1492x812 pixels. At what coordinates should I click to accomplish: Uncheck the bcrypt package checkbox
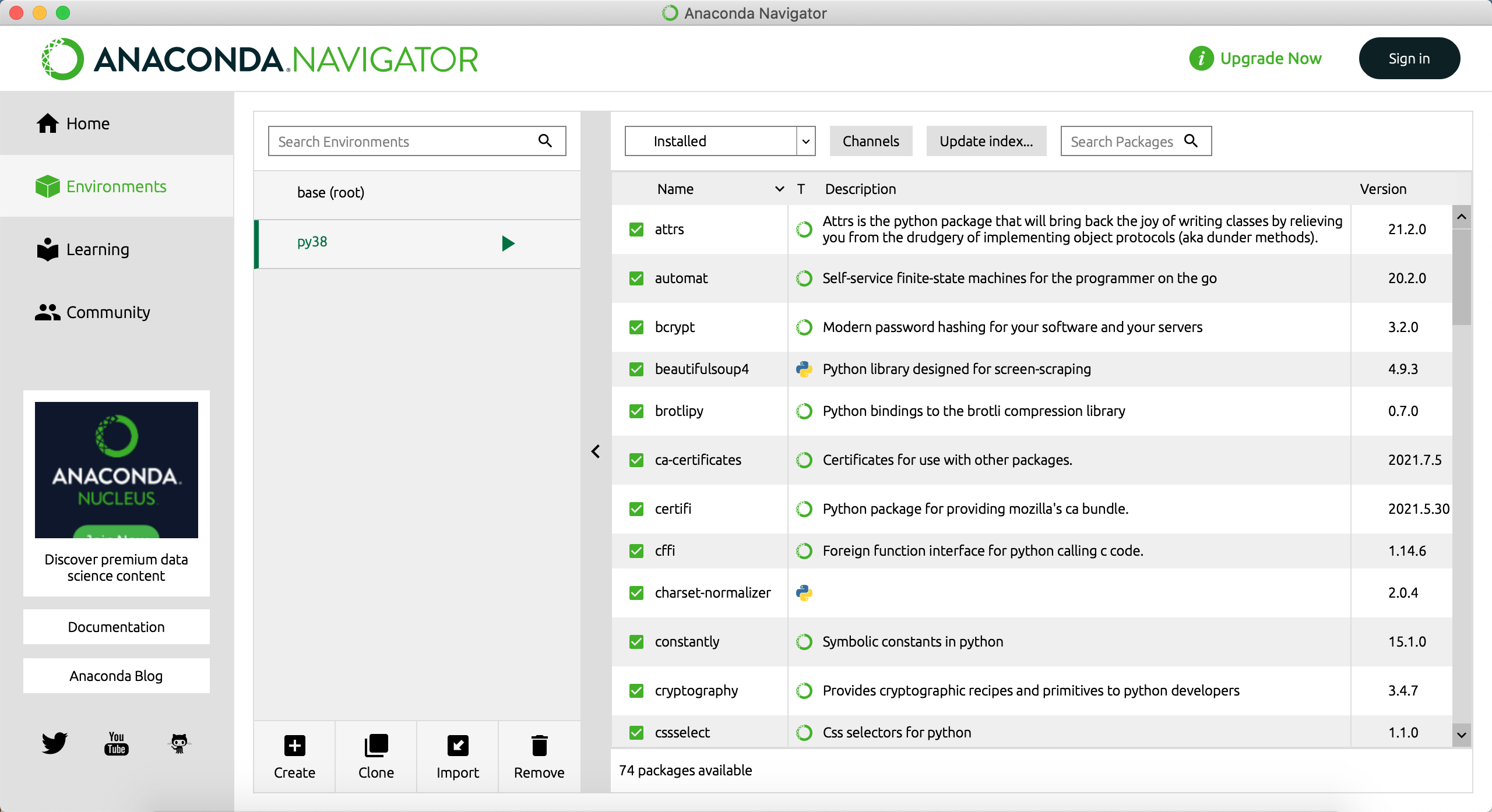pyautogui.click(x=636, y=327)
